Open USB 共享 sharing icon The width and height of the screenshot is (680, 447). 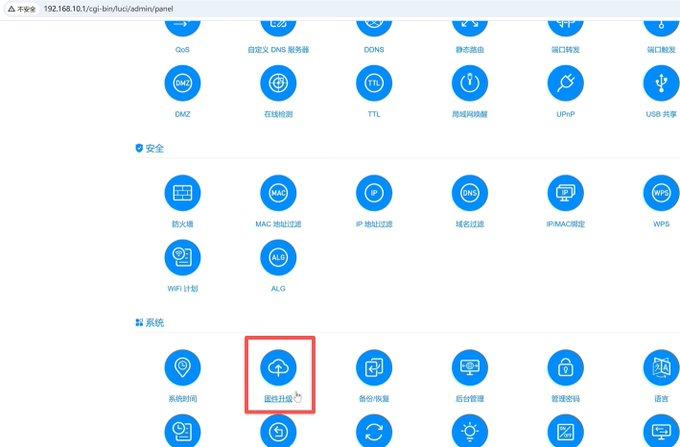click(x=660, y=83)
